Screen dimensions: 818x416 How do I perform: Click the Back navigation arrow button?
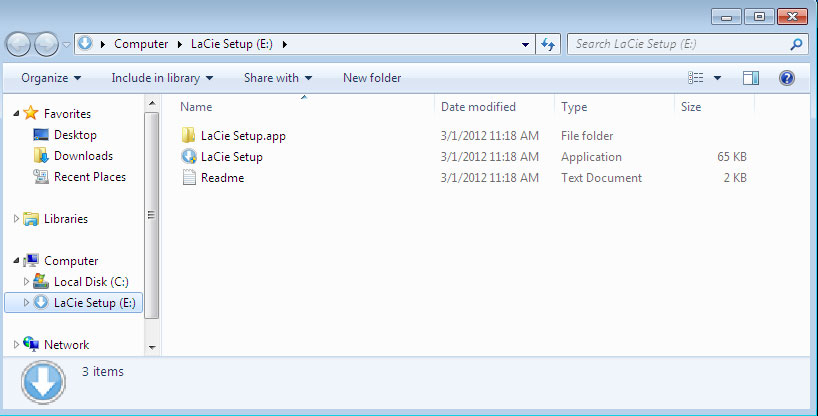pyautogui.click(x=19, y=44)
